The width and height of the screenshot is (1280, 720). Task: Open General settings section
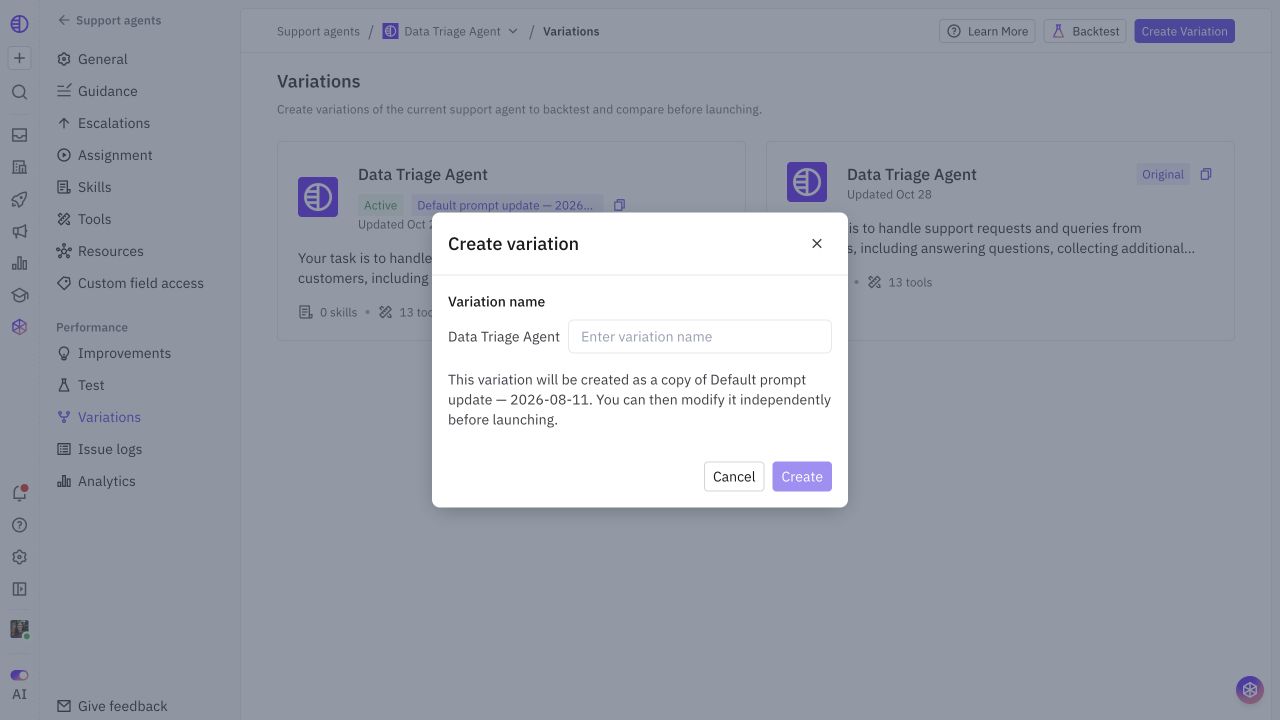click(140, 59)
